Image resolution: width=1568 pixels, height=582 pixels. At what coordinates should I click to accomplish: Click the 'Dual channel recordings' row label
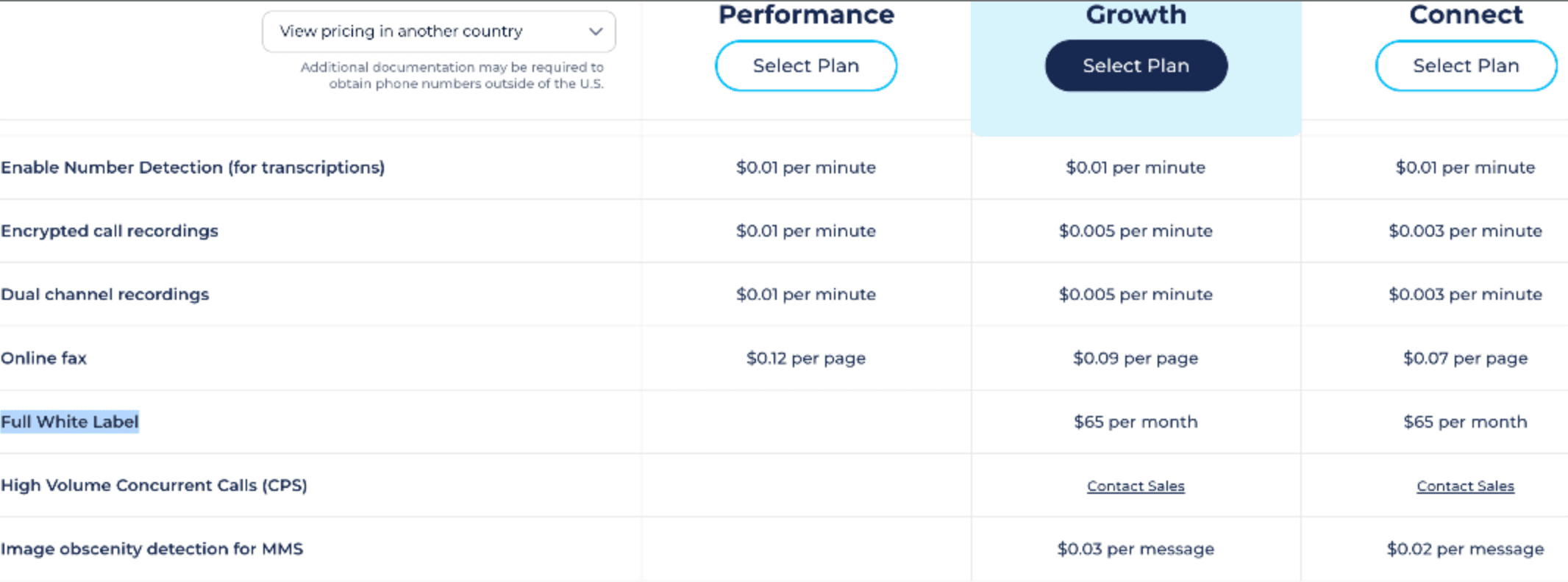coord(105,294)
